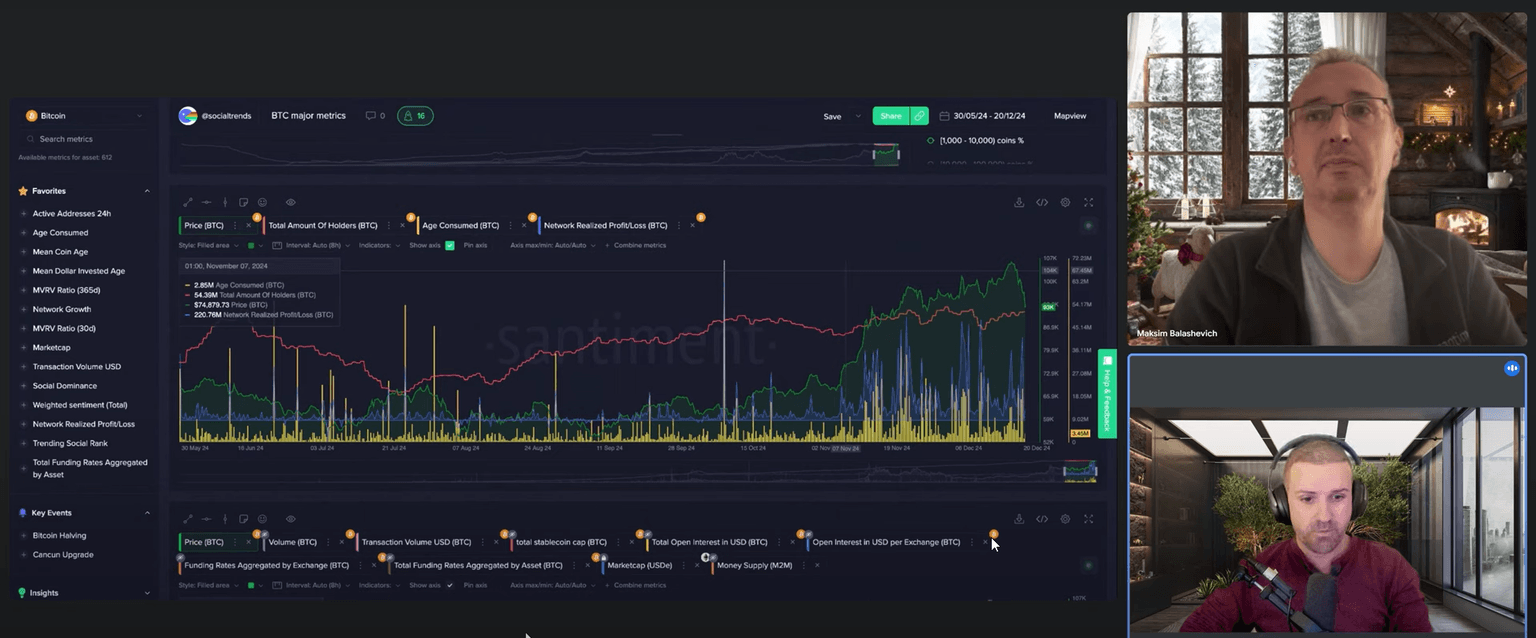Uncheck the Show axis checkbox on upper chart
1536x638 pixels.
coord(450,245)
